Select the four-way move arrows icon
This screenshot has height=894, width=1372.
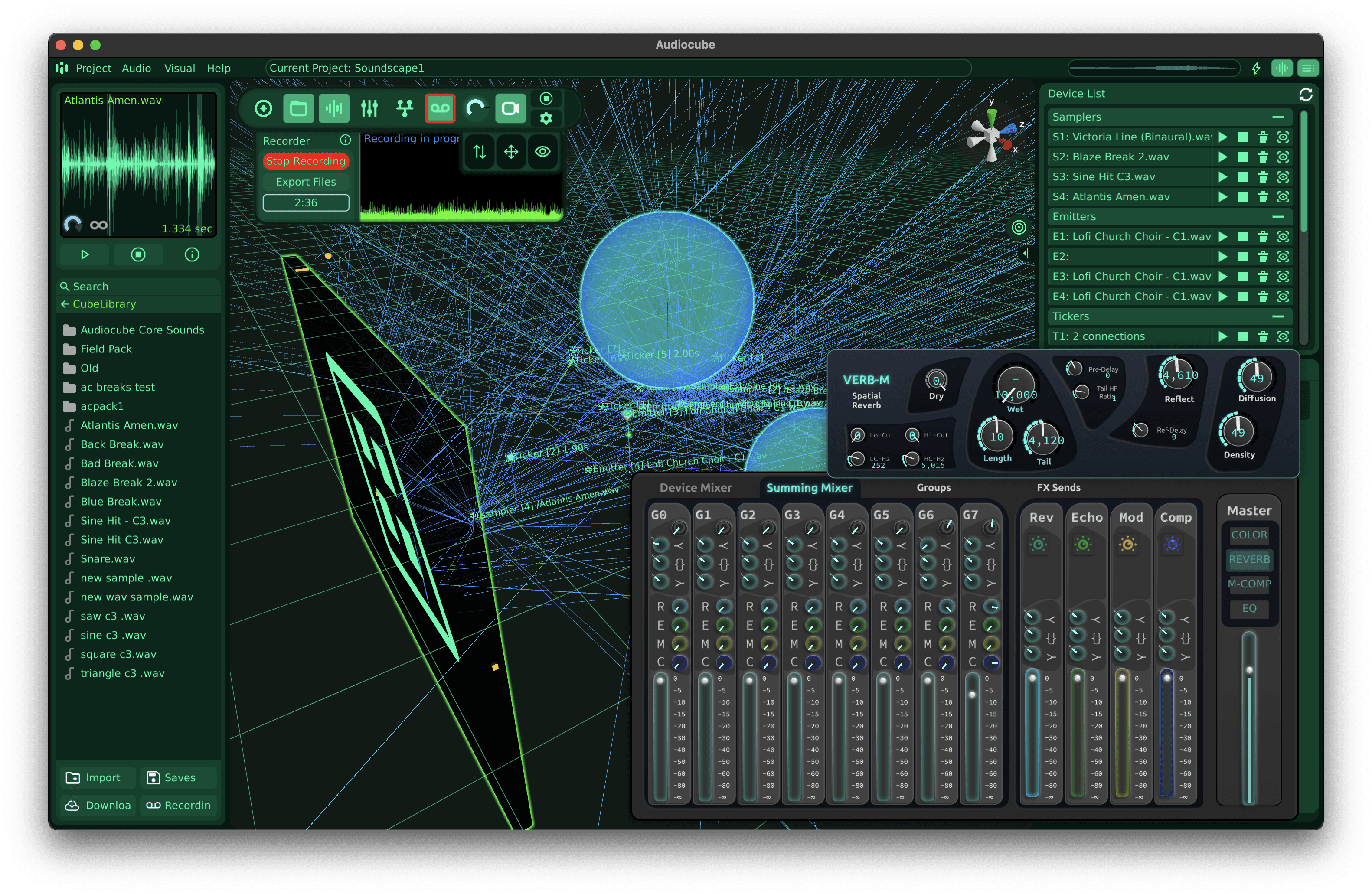511,152
